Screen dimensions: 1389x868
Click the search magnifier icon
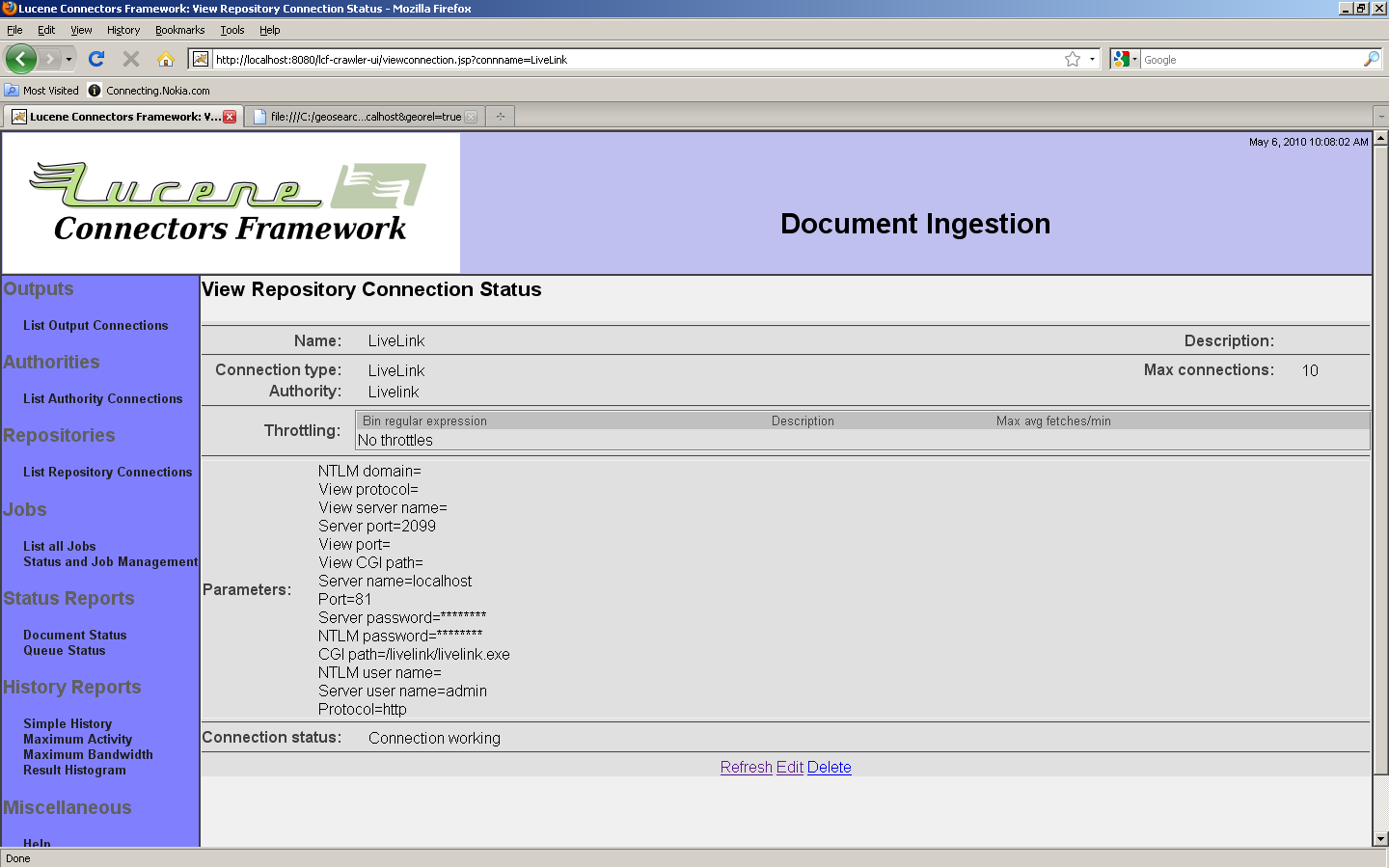[1371, 59]
